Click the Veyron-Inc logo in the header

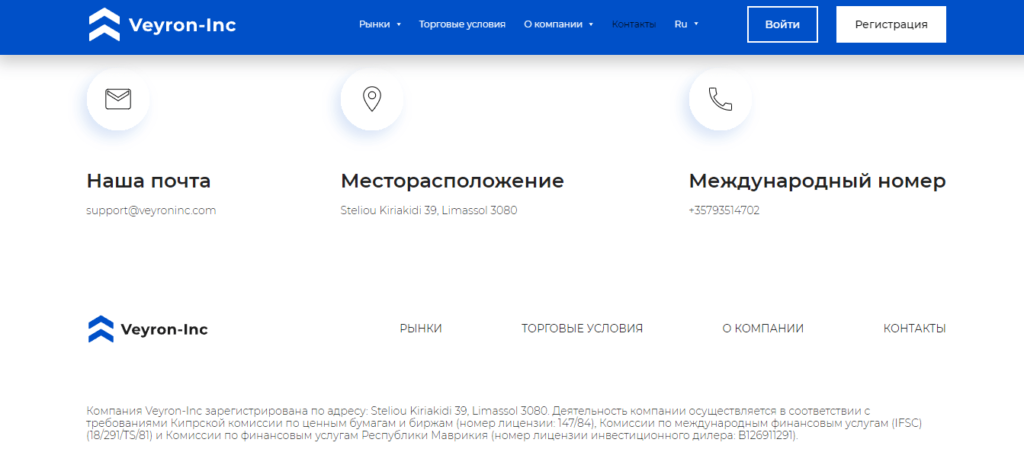(162, 25)
